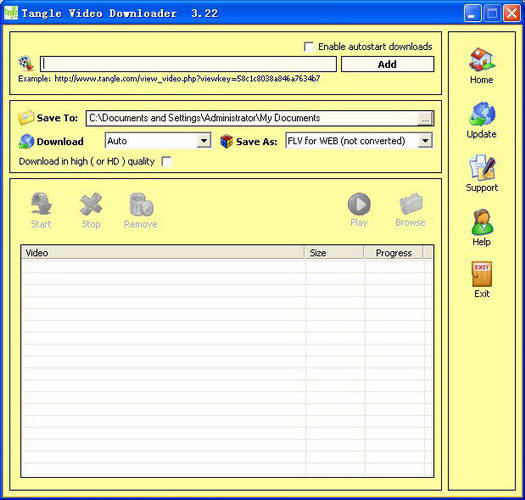
Task: Click the Browse folder icon
Action: click(410, 203)
